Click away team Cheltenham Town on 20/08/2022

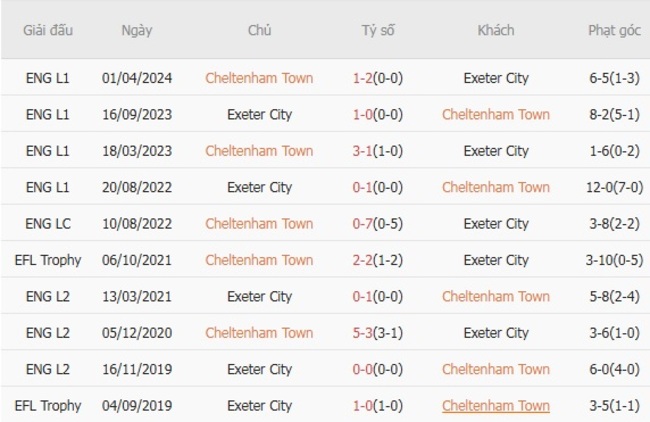tap(495, 187)
